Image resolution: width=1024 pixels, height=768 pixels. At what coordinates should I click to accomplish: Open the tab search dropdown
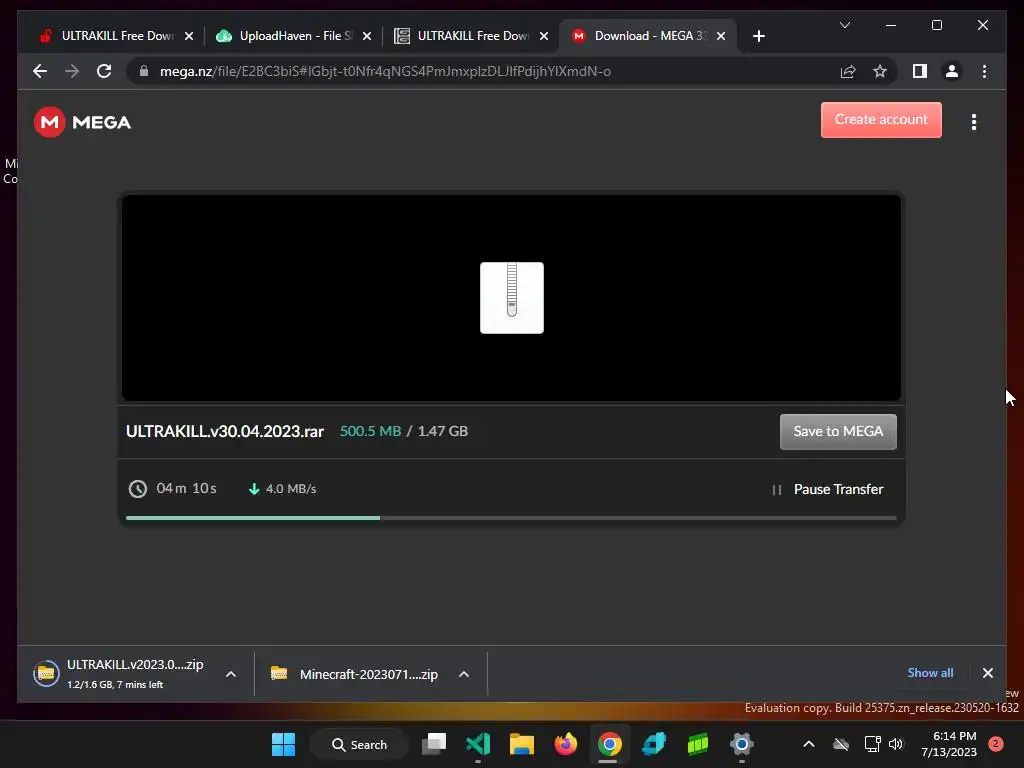click(x=844, y=25)
